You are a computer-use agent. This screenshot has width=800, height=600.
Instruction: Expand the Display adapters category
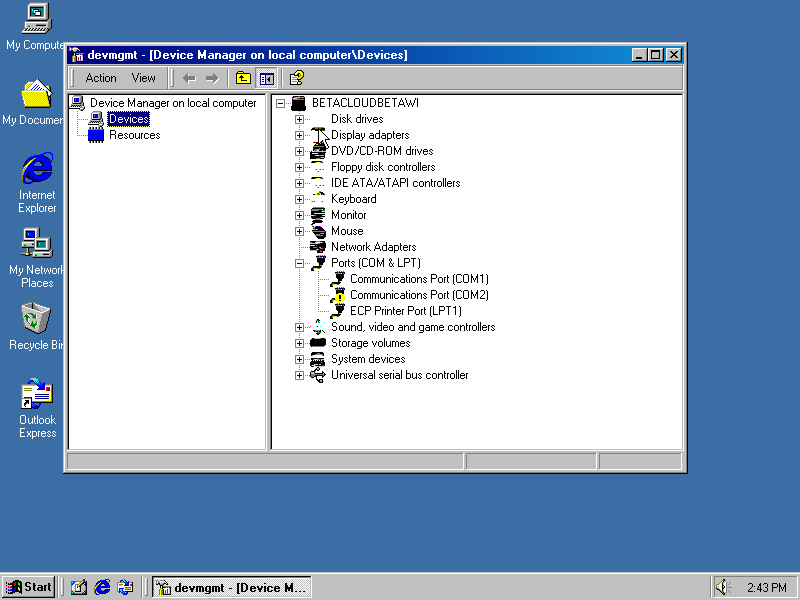coord(299,136)
